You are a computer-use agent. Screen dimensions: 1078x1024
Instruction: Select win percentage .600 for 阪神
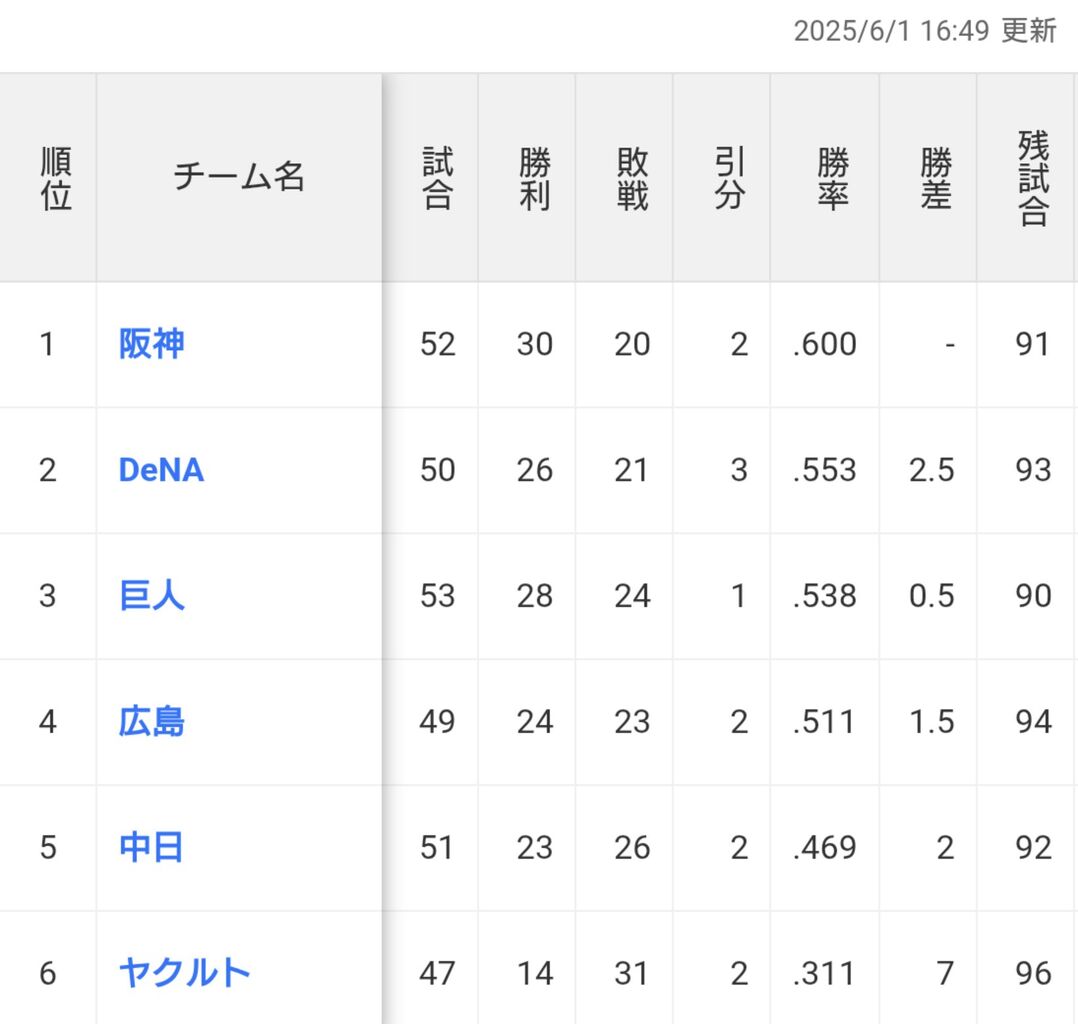[x=824, y=344]
